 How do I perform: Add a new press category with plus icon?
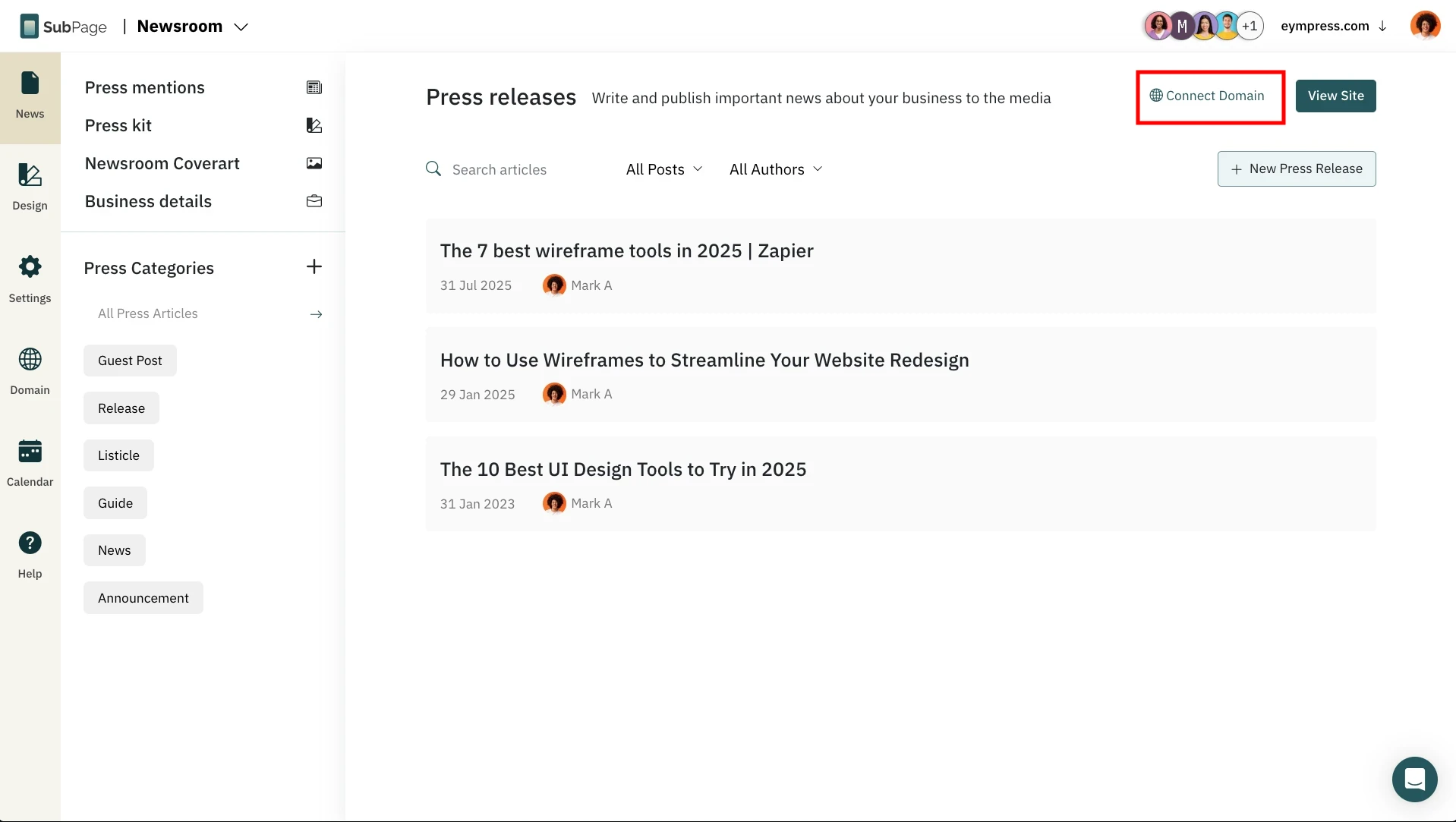click(314, 266)
